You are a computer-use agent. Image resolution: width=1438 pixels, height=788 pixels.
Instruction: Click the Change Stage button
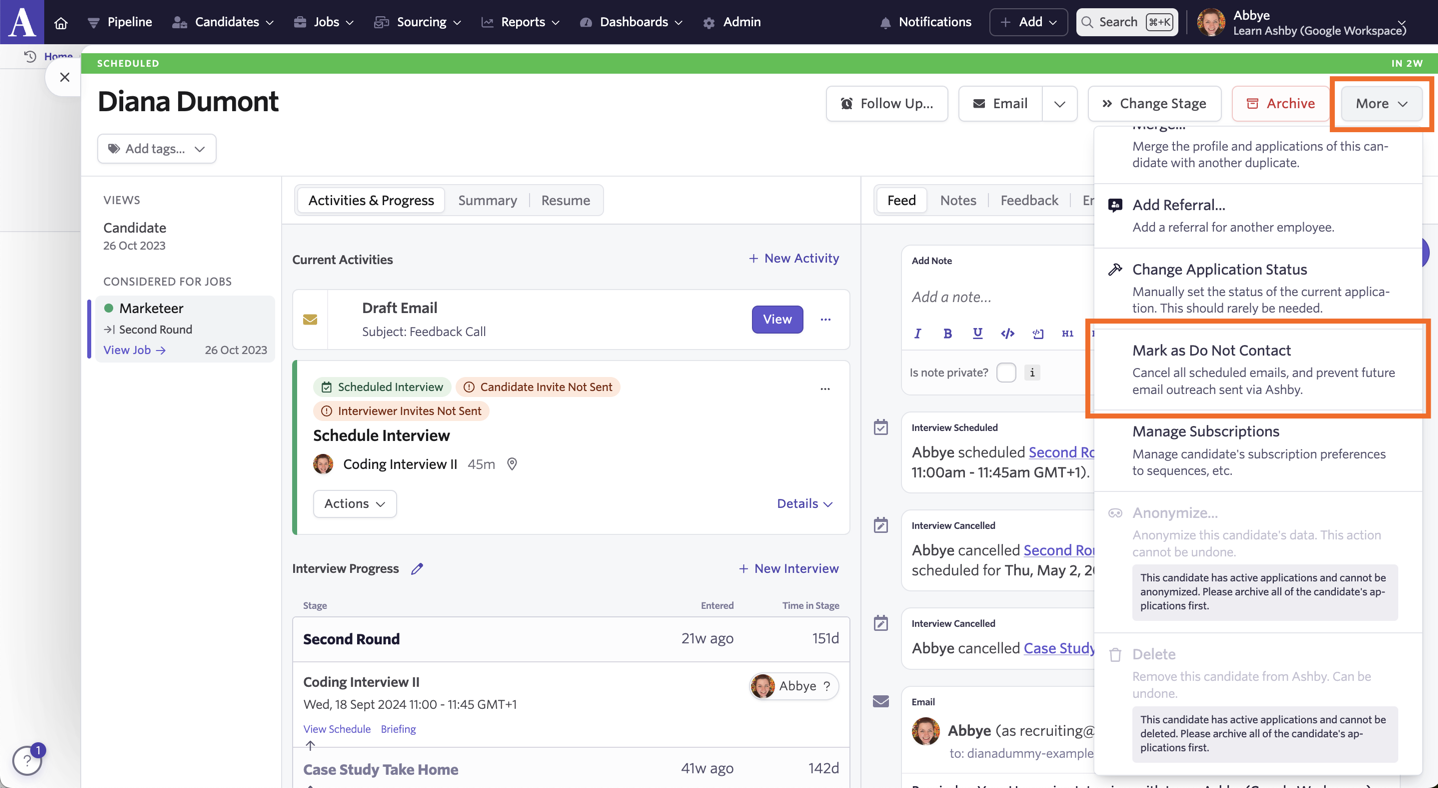tap(1153, 103)
